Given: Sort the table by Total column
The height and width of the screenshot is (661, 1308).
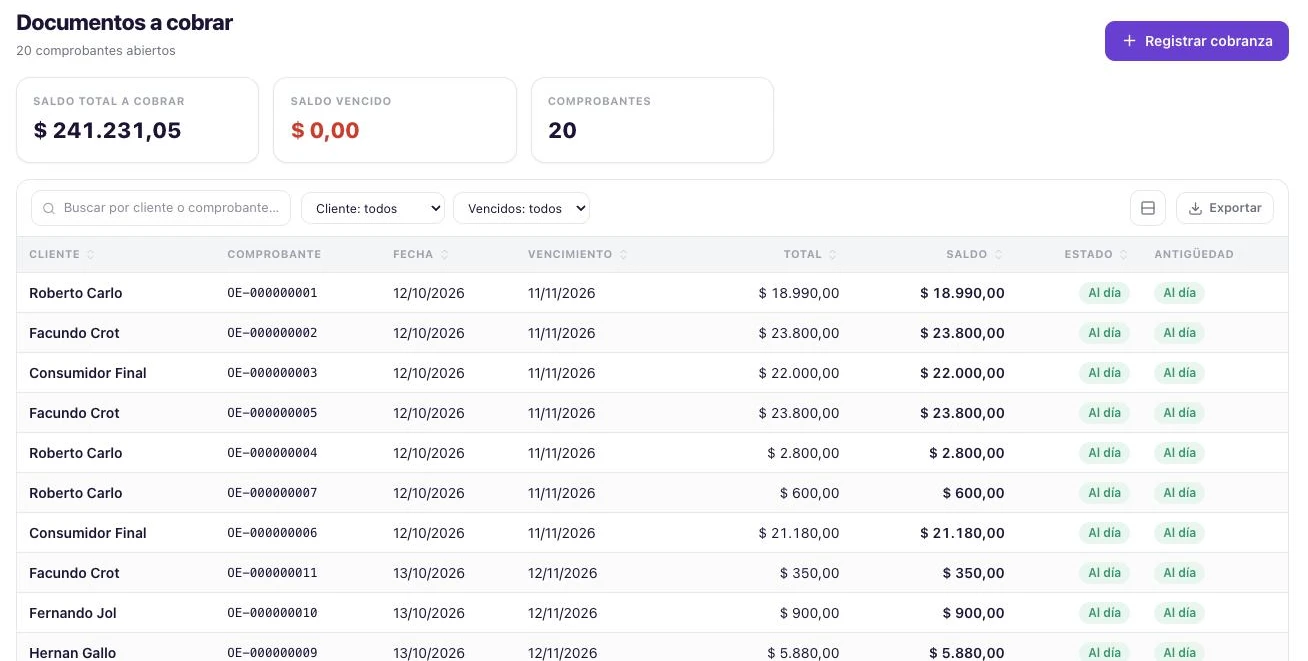Looking at the screenshot, I should pyautogui.click(x=811, y=254).
